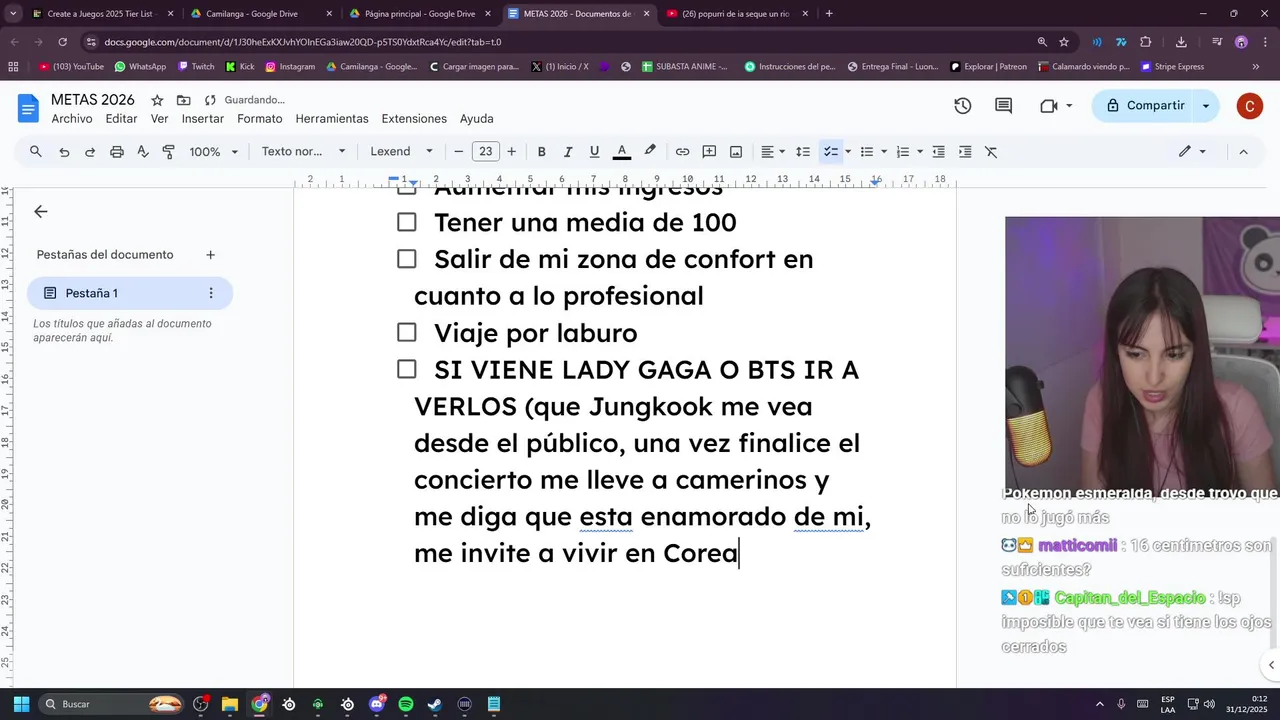Expand Compartir options arrow

pyautogui.click(x=1206, y=106)
